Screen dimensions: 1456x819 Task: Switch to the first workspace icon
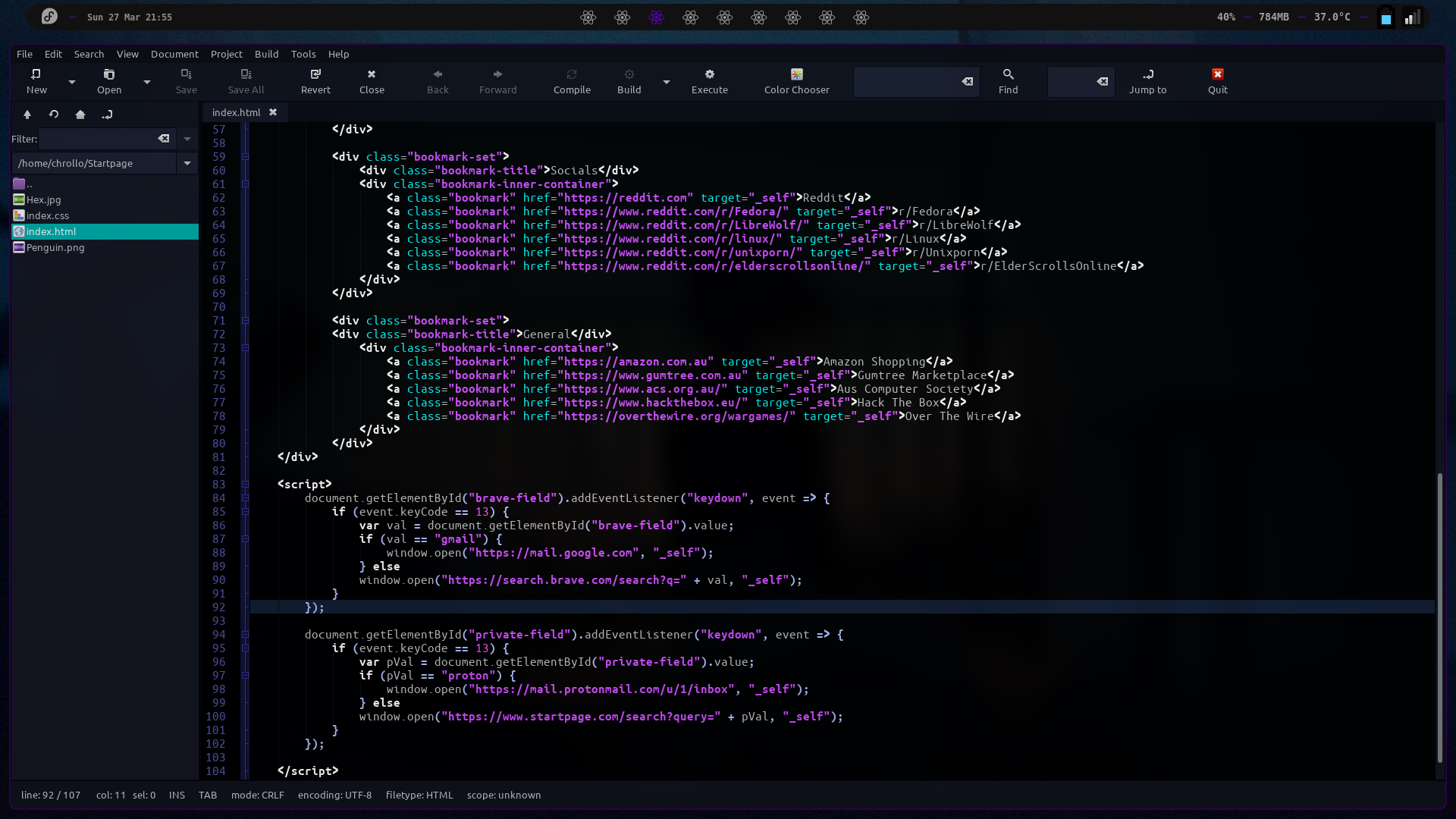point(588,17)
